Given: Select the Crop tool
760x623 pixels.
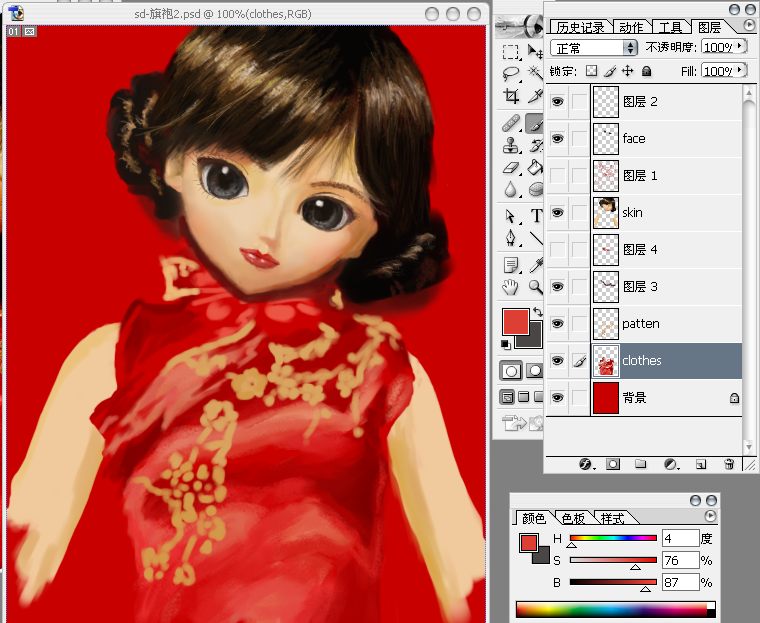Looking at the screenshot, I should (x=510, y=96).
